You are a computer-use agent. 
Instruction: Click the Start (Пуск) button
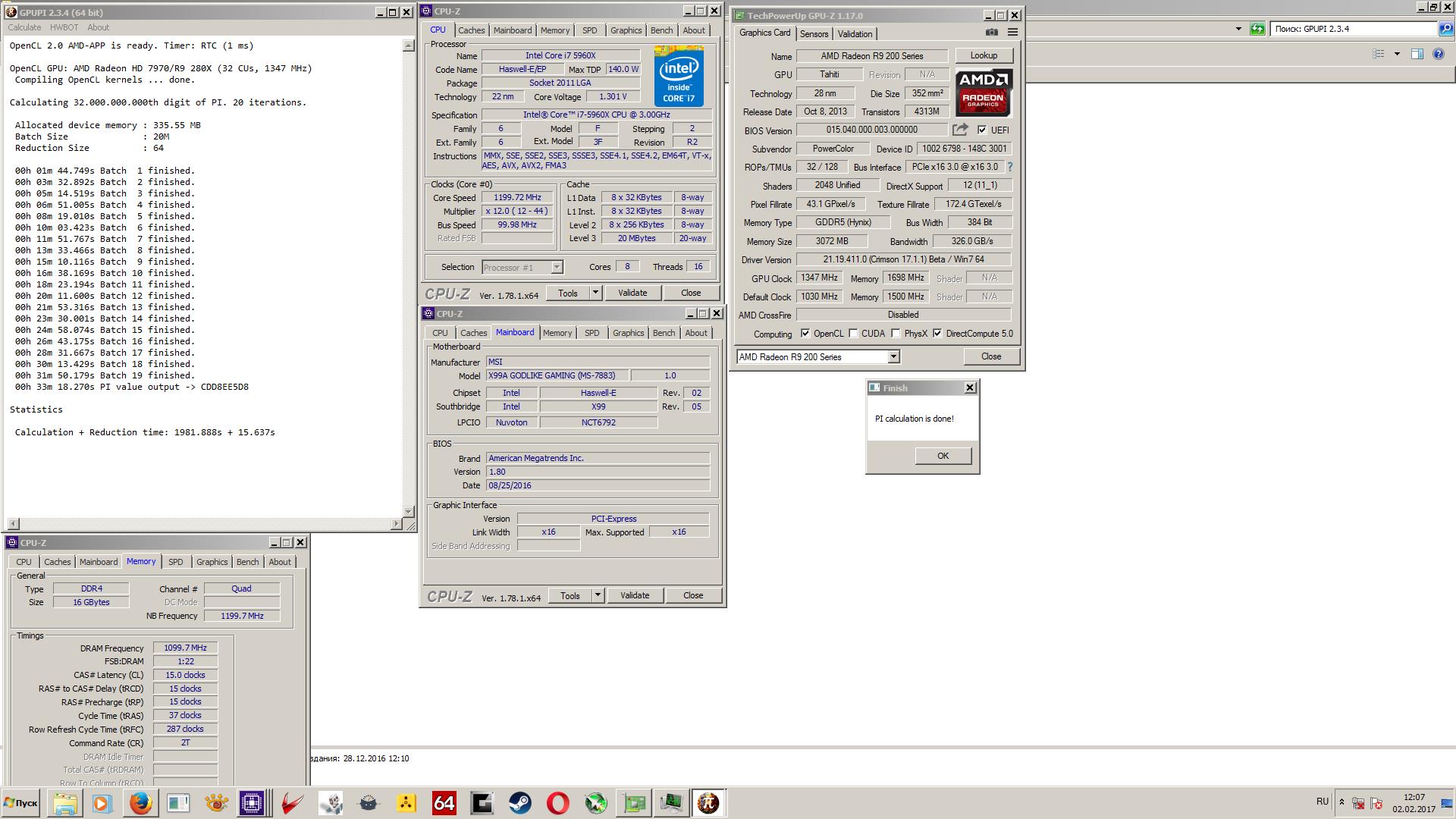21,803
